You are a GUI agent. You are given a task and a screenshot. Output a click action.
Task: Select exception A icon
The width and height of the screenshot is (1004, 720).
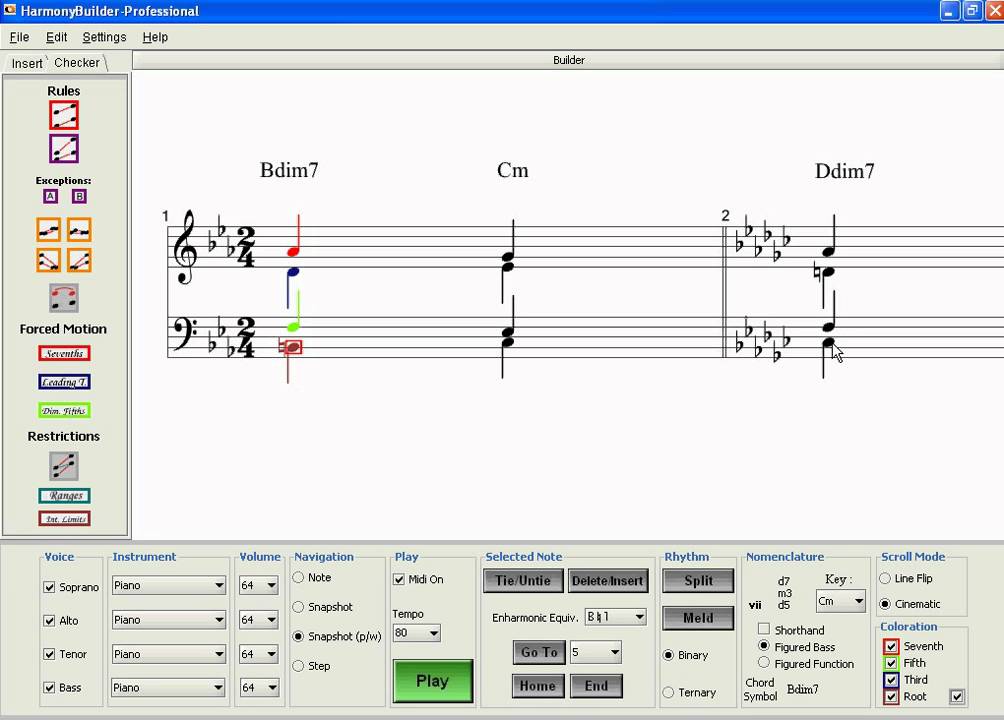click(51, 197)
